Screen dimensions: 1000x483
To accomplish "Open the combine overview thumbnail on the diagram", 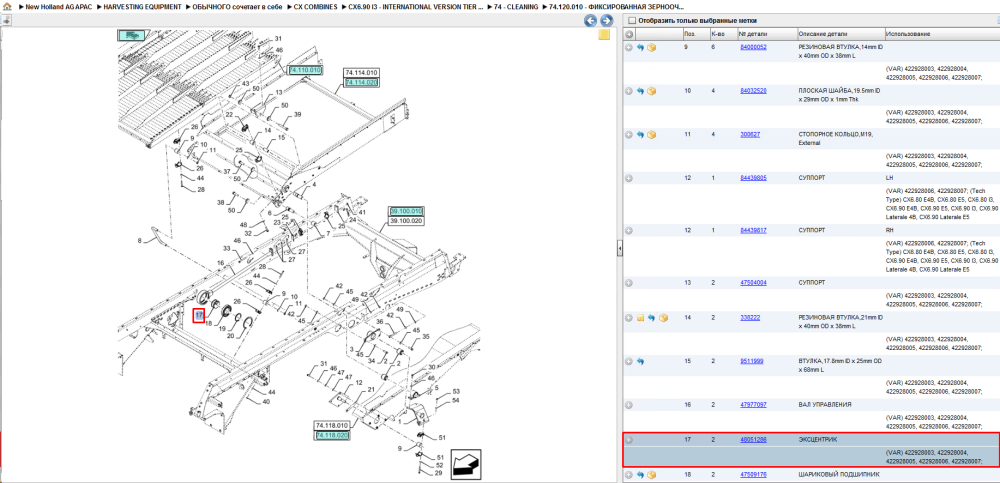I will (x=132, y=35).
